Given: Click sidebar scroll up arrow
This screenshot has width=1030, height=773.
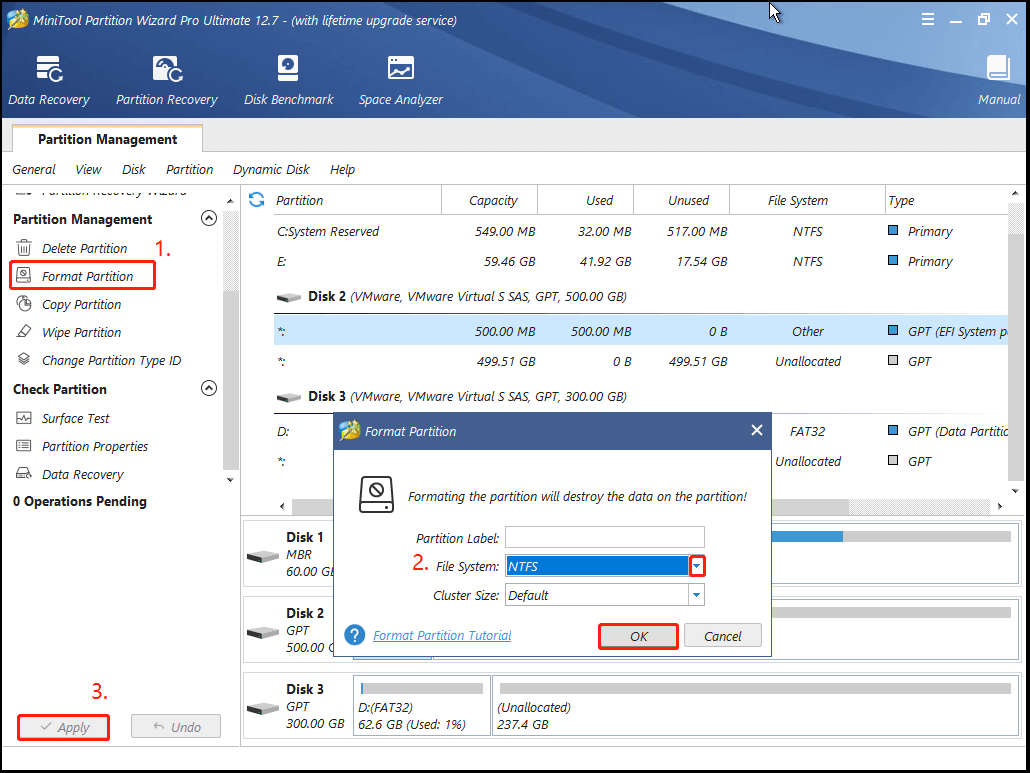Looking at the screenshot, I should click(230, 200).
